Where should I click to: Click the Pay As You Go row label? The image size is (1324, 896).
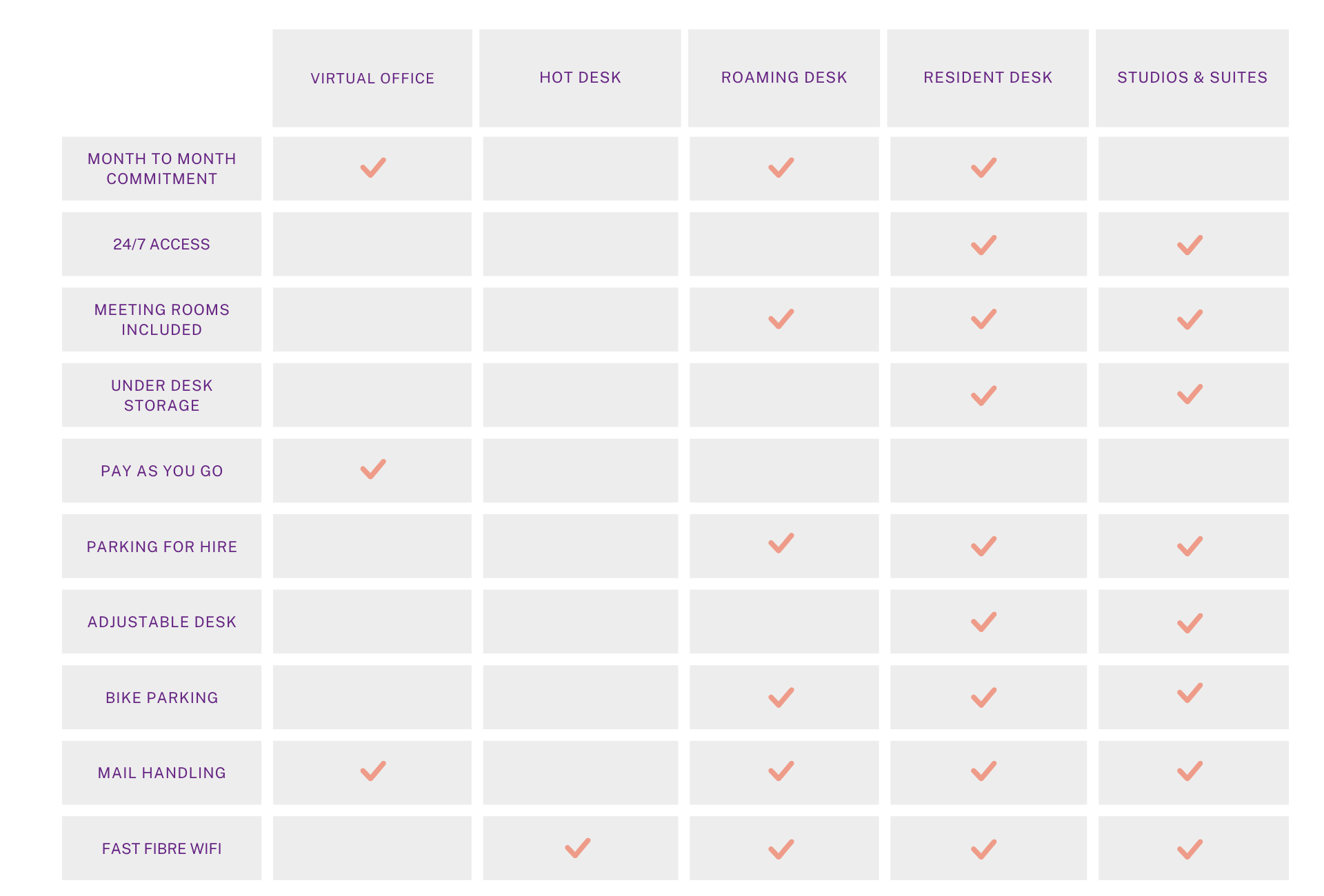pos(161,471)
